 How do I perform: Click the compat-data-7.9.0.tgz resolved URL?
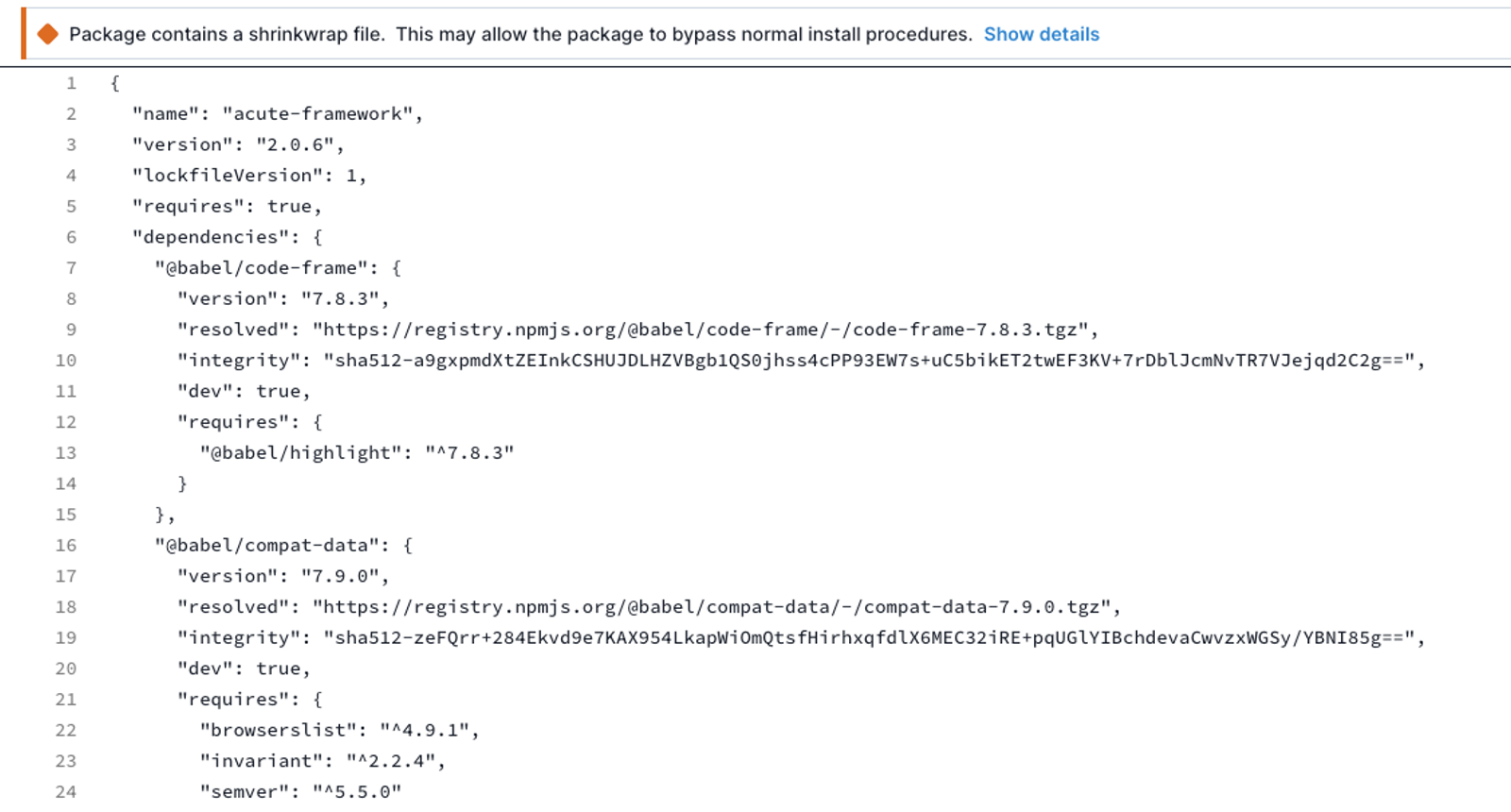tap(712, 607)
